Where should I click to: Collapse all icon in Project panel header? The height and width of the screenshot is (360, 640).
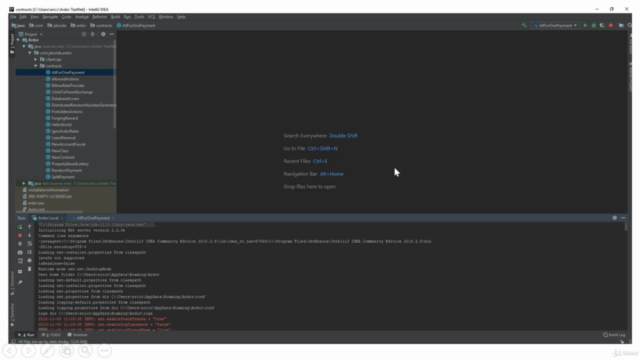coord(93,34)
